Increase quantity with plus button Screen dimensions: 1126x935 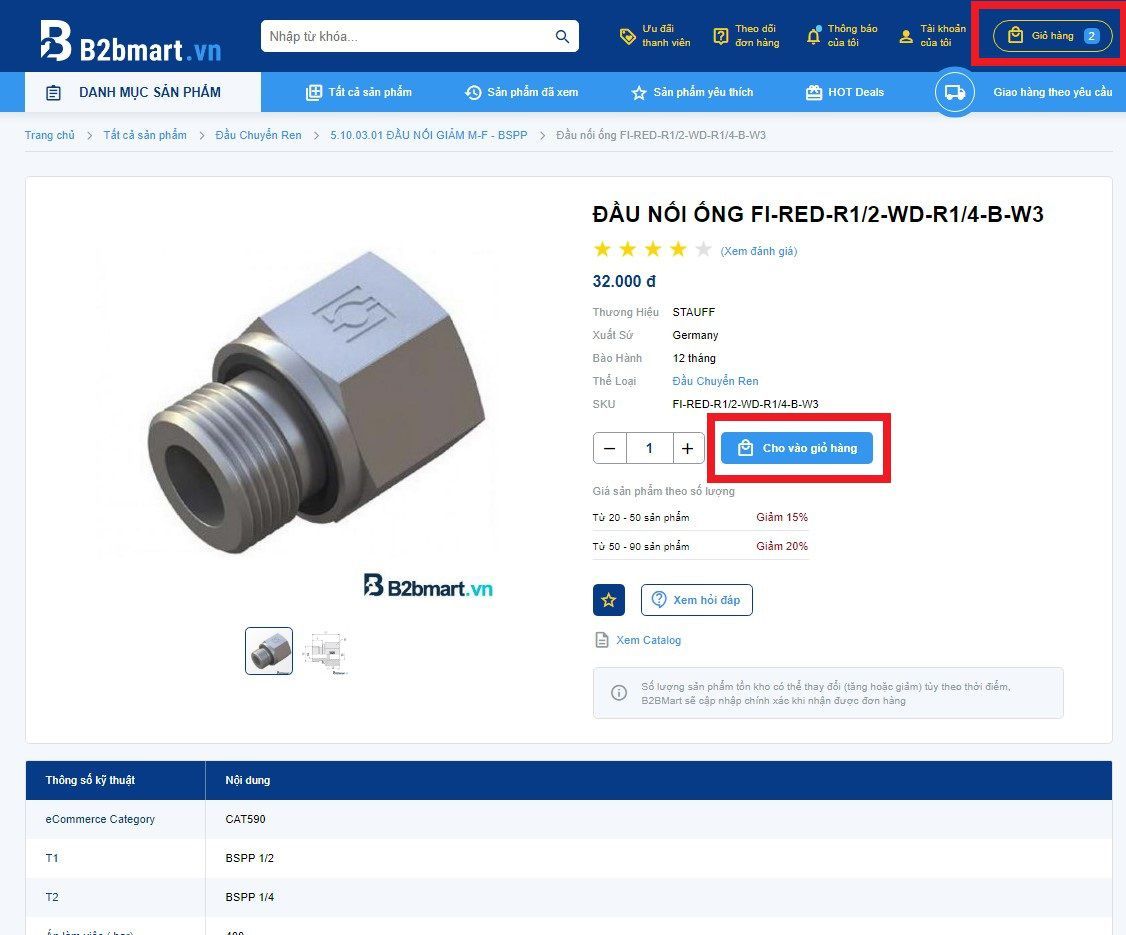[688, 448]
